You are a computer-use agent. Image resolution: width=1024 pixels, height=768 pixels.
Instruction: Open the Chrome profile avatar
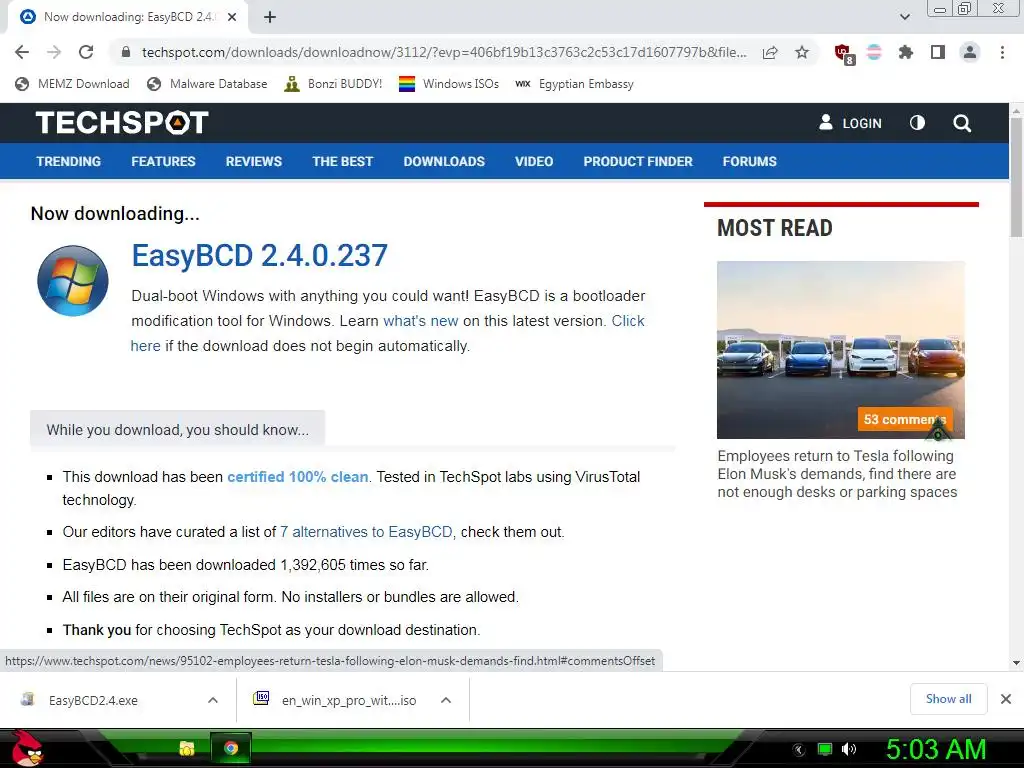(x=970, y=52)
